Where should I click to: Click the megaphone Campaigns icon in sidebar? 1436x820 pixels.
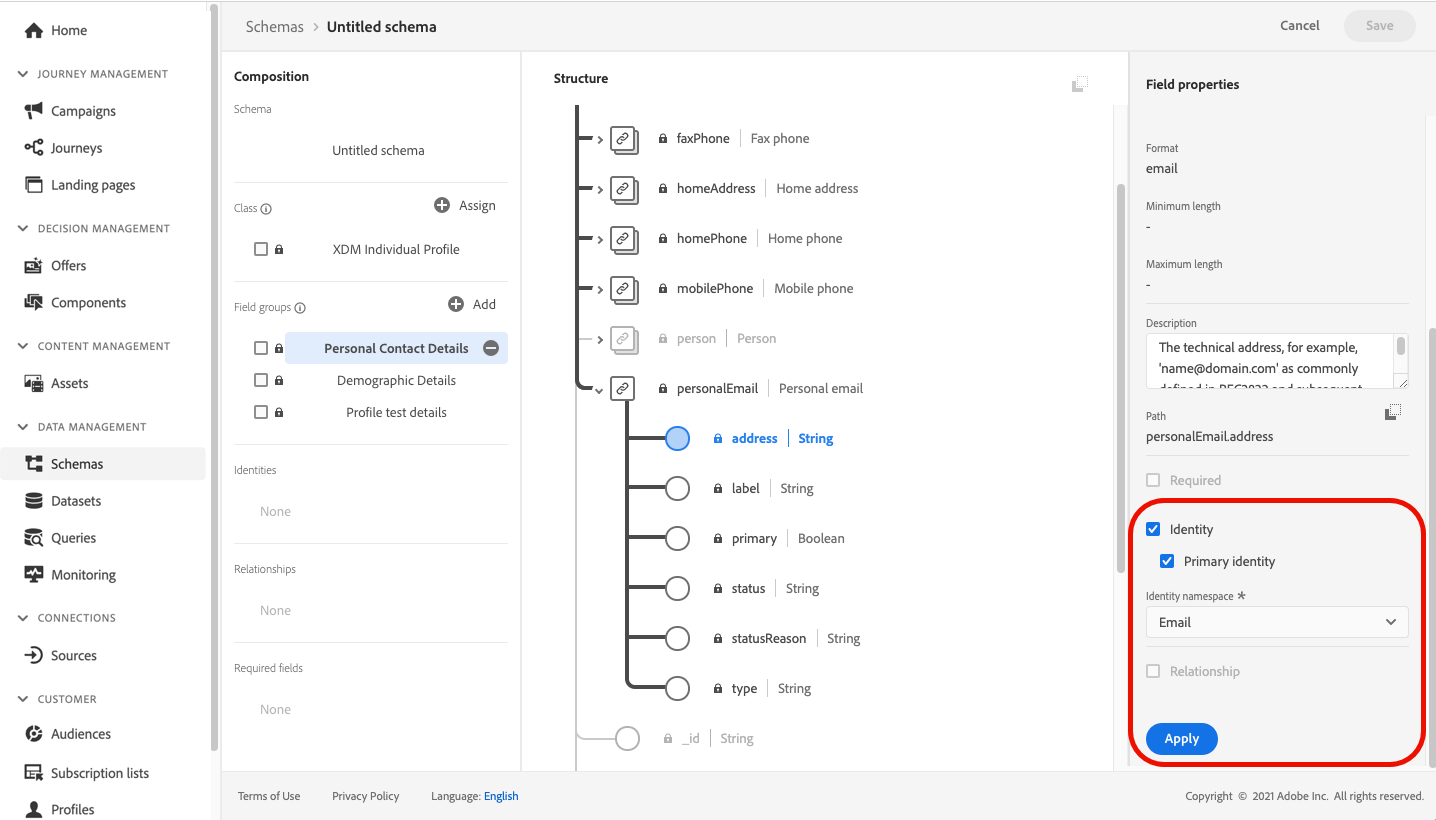click(x=34, y=111)
